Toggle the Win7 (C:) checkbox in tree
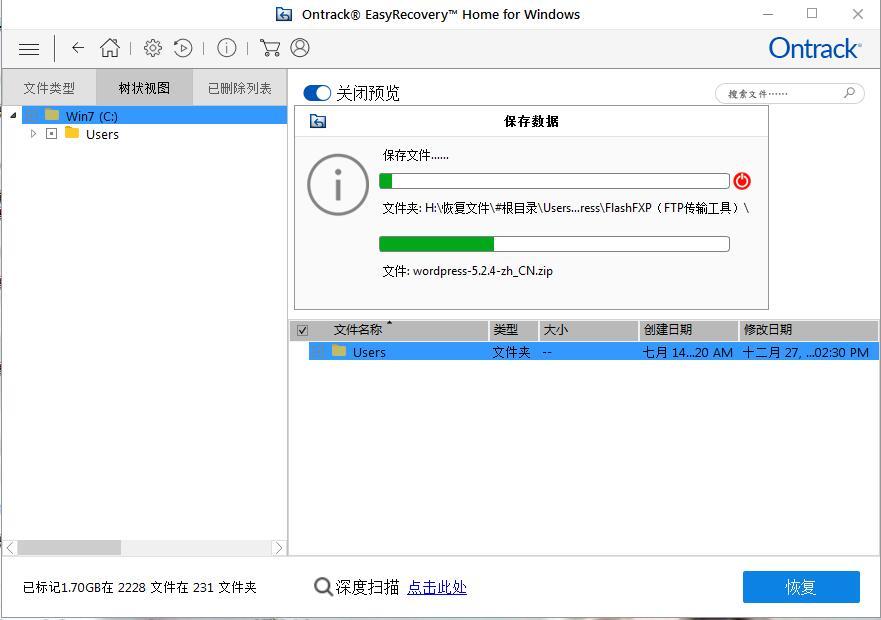This screenshot has width=881, height=620. 31,116
